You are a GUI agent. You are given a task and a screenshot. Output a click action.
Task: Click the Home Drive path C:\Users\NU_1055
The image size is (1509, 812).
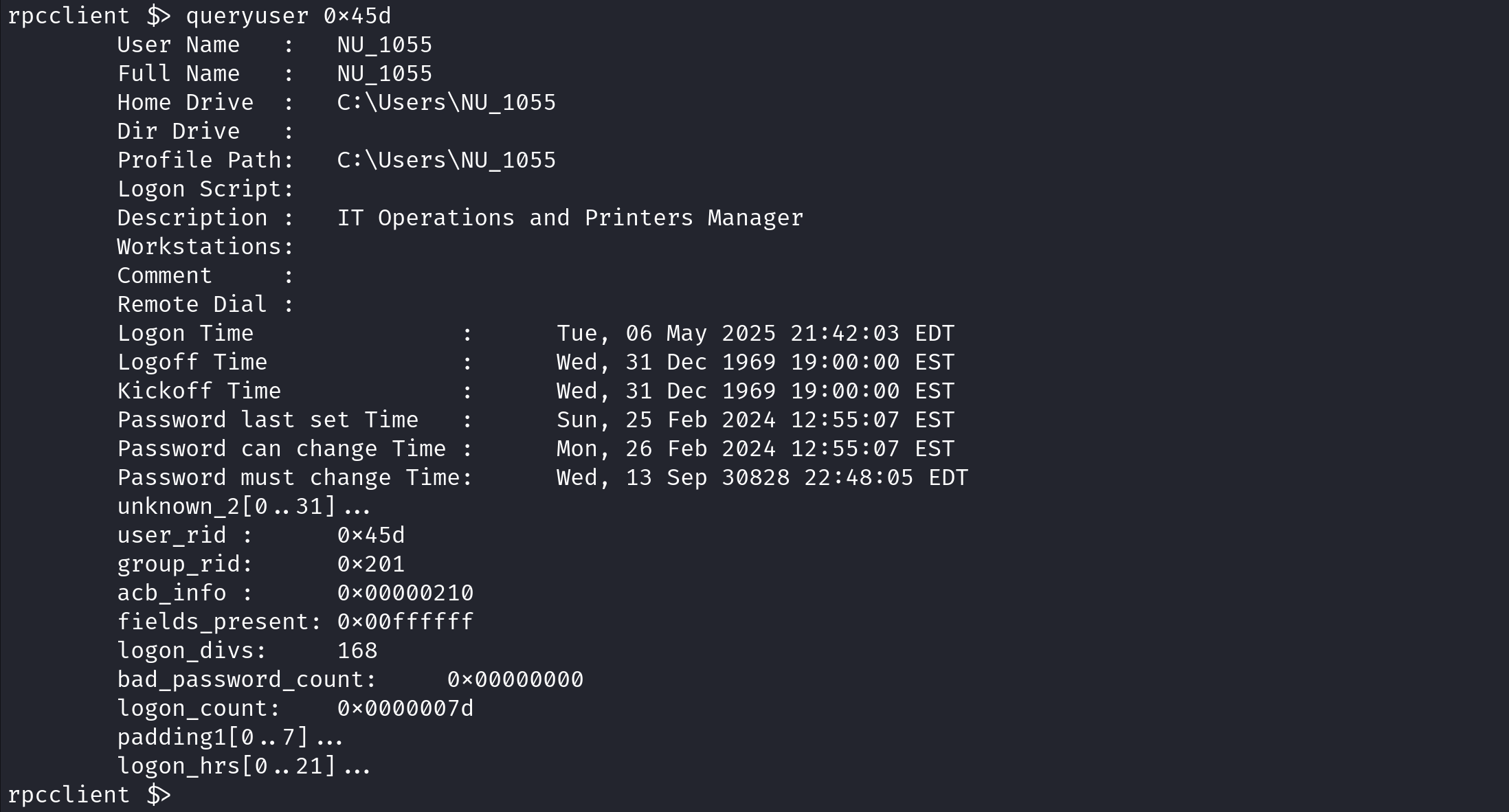click(447, 103)
